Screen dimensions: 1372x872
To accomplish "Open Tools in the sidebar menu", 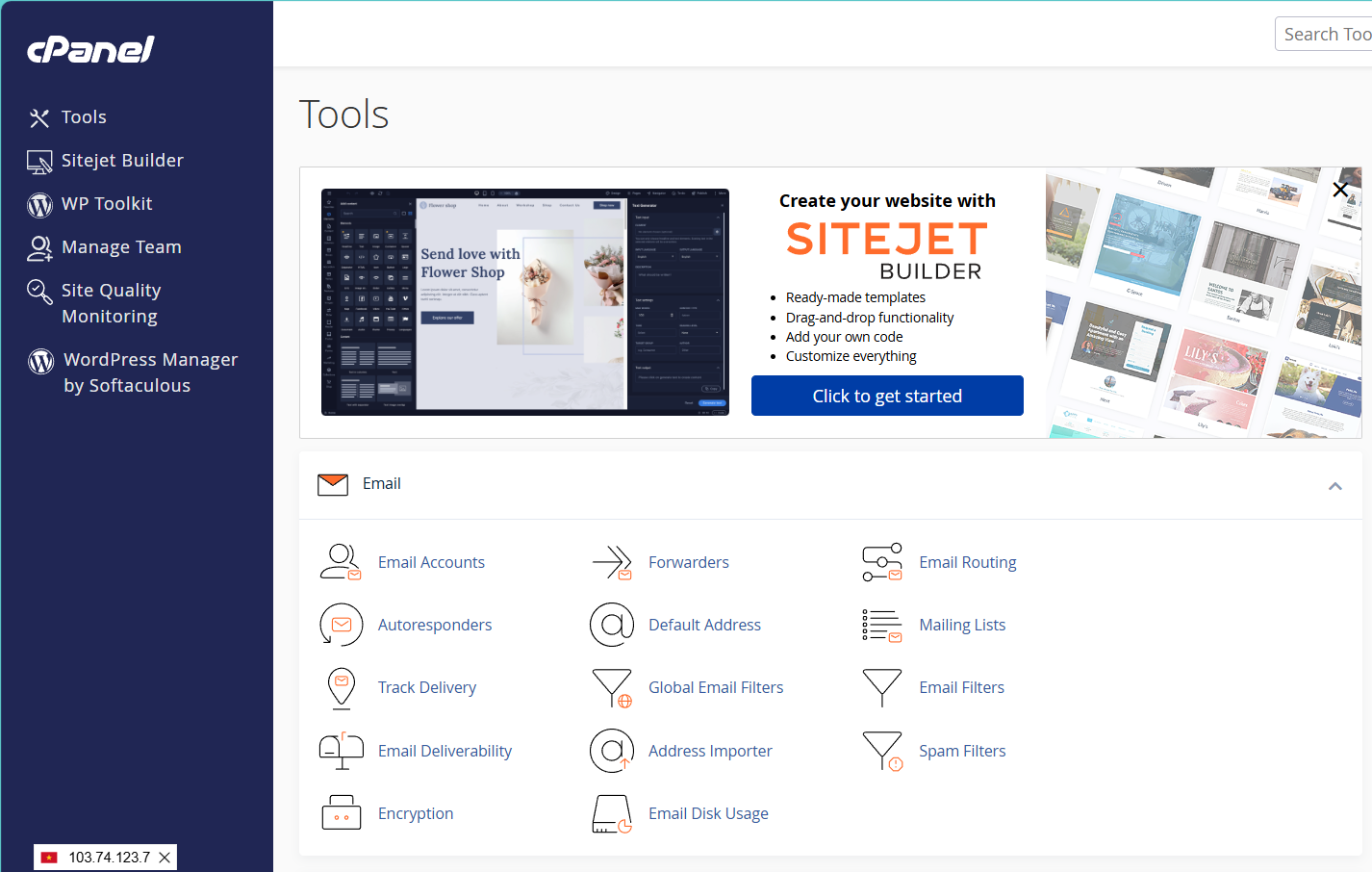I will pos(84,117).
